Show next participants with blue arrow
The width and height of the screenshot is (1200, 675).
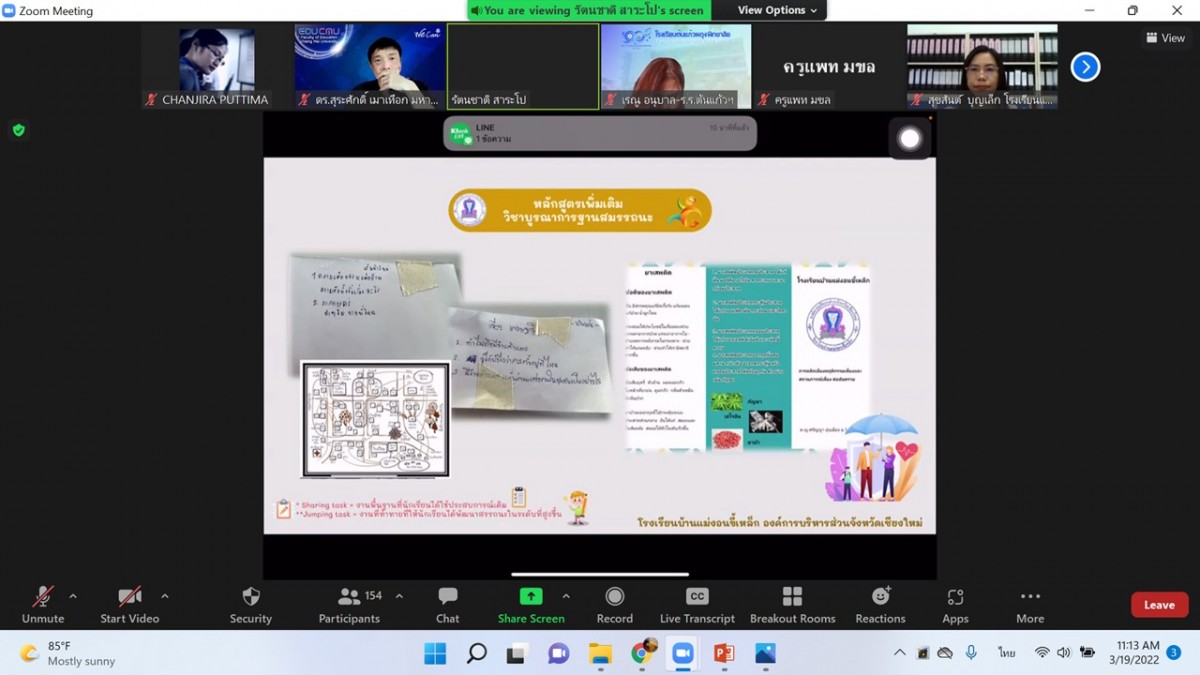[1085, 67]
